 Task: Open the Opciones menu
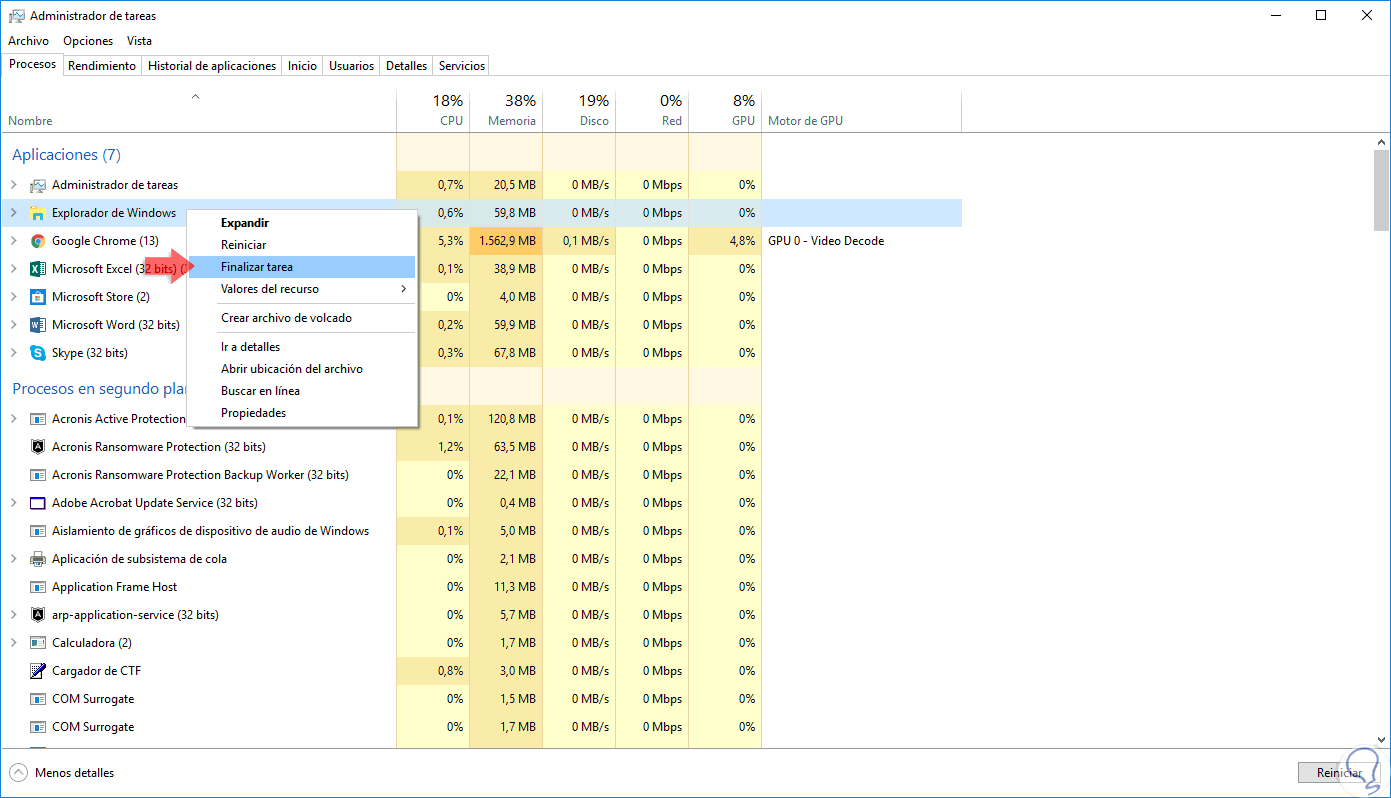point(88,41)
